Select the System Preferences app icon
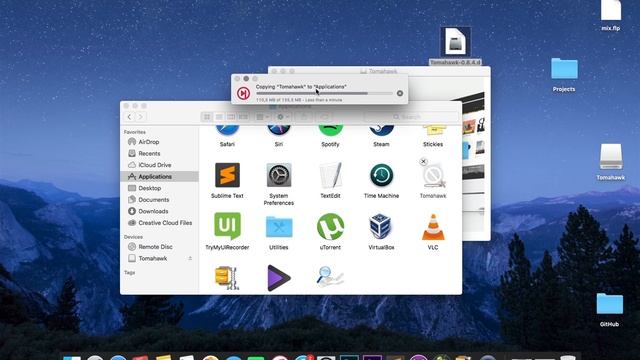This screenshot has height=360, width=640. coord(279,176)
